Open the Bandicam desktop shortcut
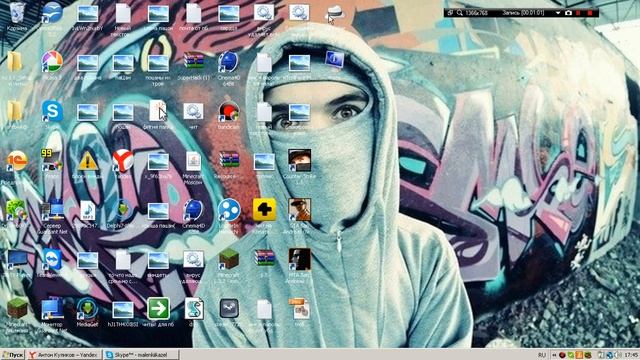This screenshot has width=640, height=360. tap(229, 111)
